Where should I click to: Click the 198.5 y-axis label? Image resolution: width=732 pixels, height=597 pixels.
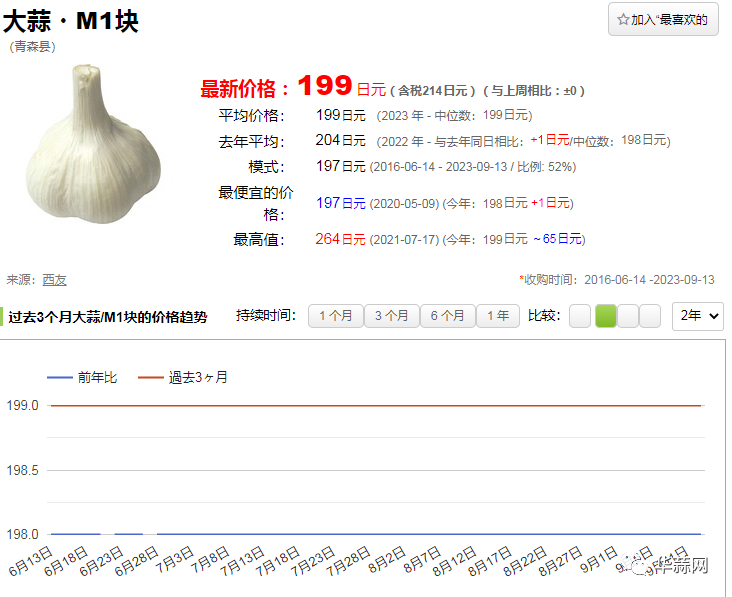[x=22, y=470]
